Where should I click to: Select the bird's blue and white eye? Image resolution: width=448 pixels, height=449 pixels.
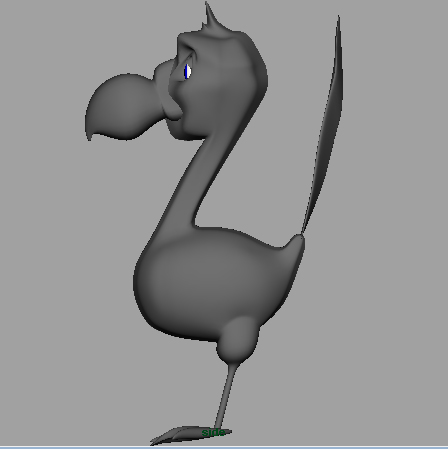[188, 72]
